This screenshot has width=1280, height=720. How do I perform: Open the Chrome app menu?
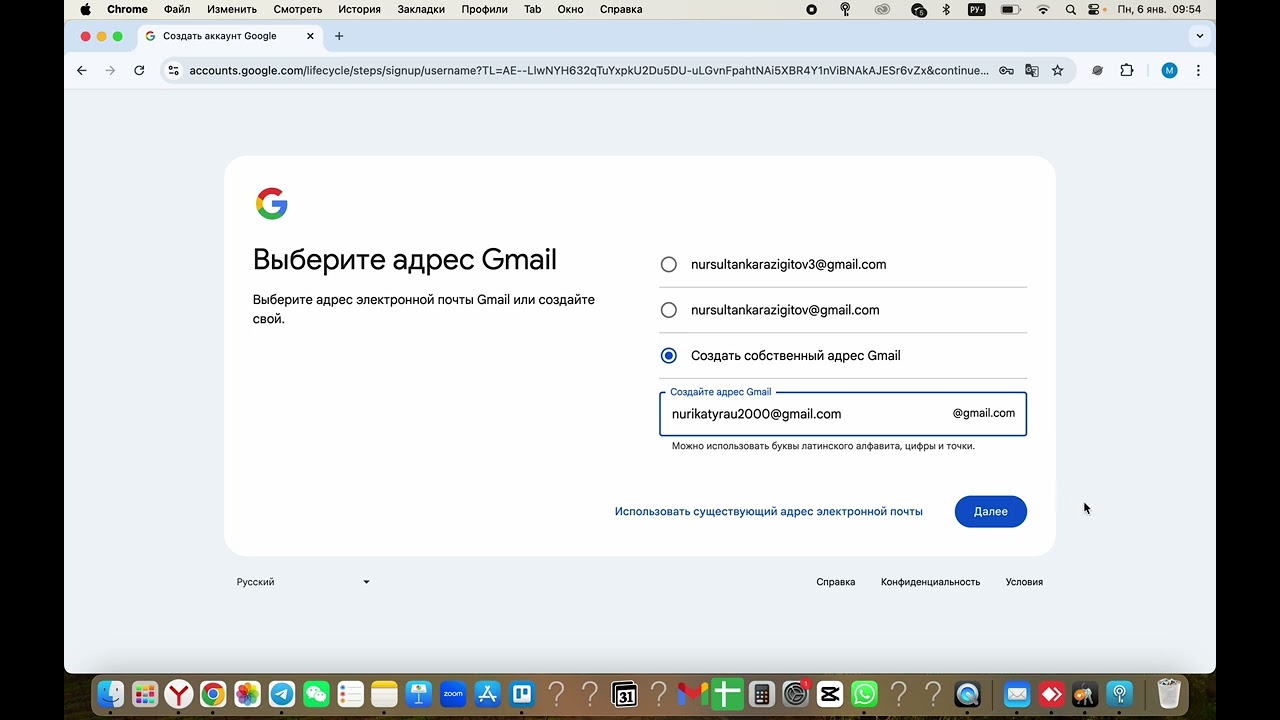tap(127, 9)
